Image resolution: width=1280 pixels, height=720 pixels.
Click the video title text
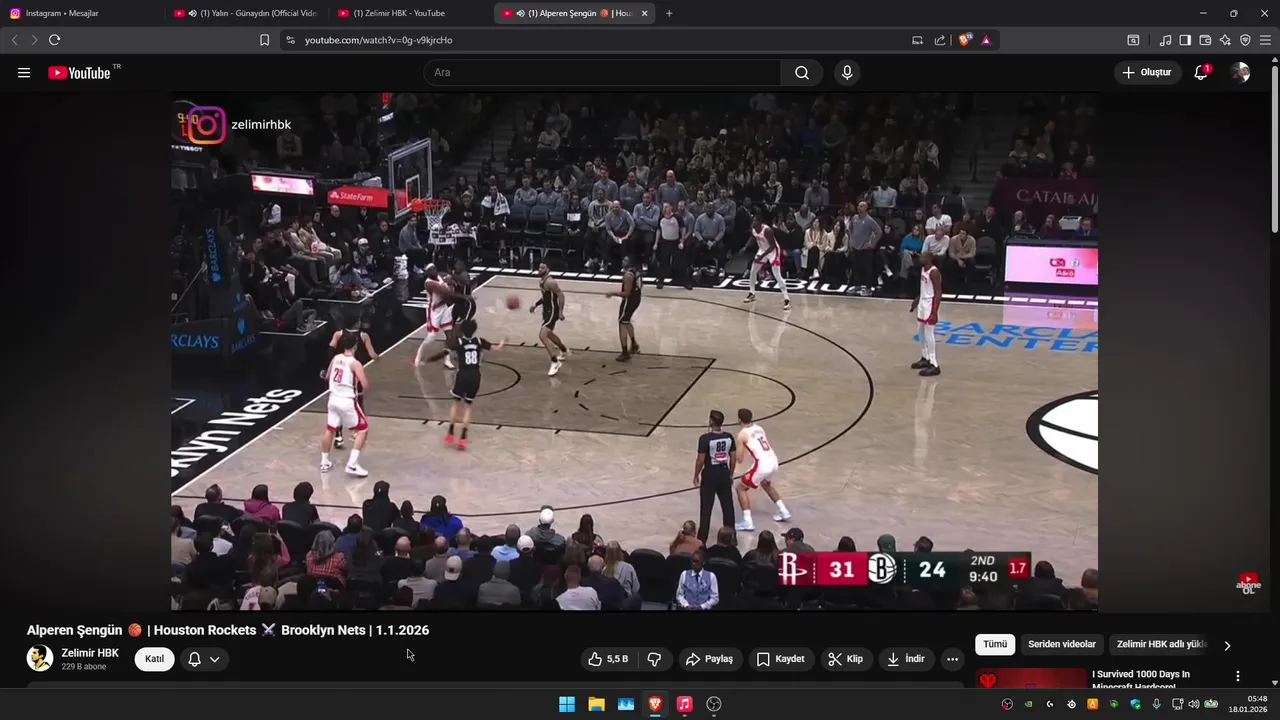point(228,630)
